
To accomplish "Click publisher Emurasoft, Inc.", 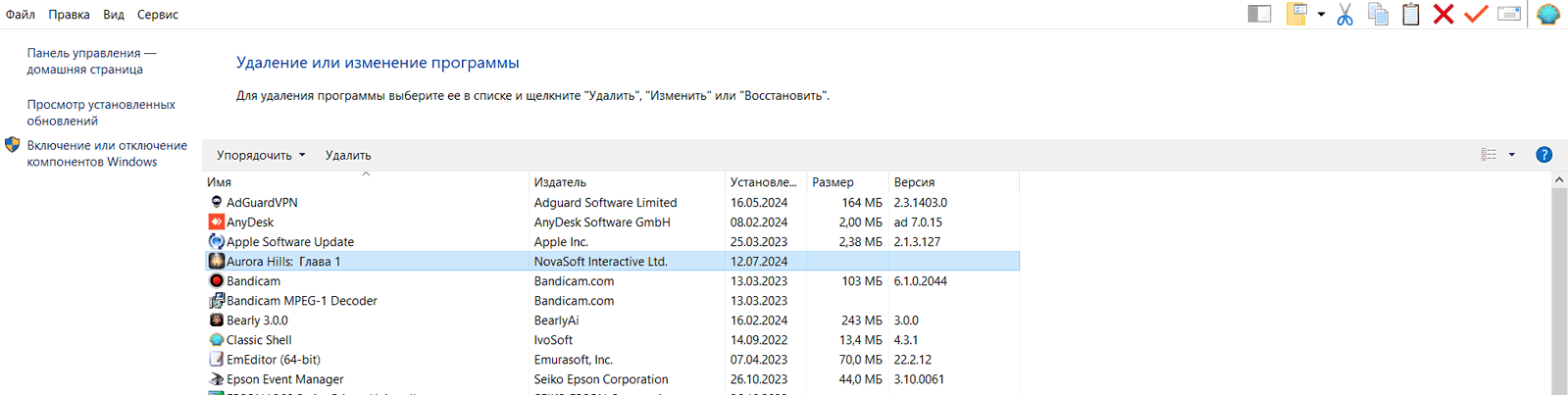I will [x=573, y=360].
